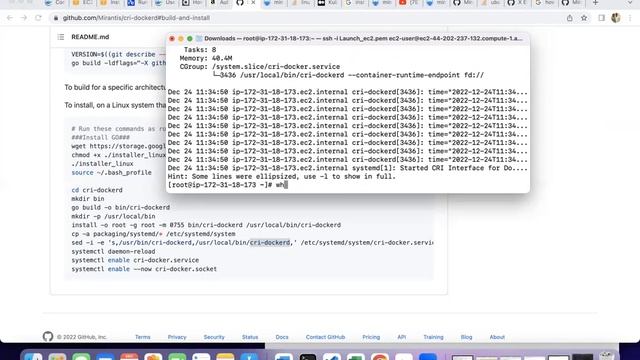Click 'cp -a packaging/systemd/*' line
Viewport: 640px width, 360px height.
[153, 234]
